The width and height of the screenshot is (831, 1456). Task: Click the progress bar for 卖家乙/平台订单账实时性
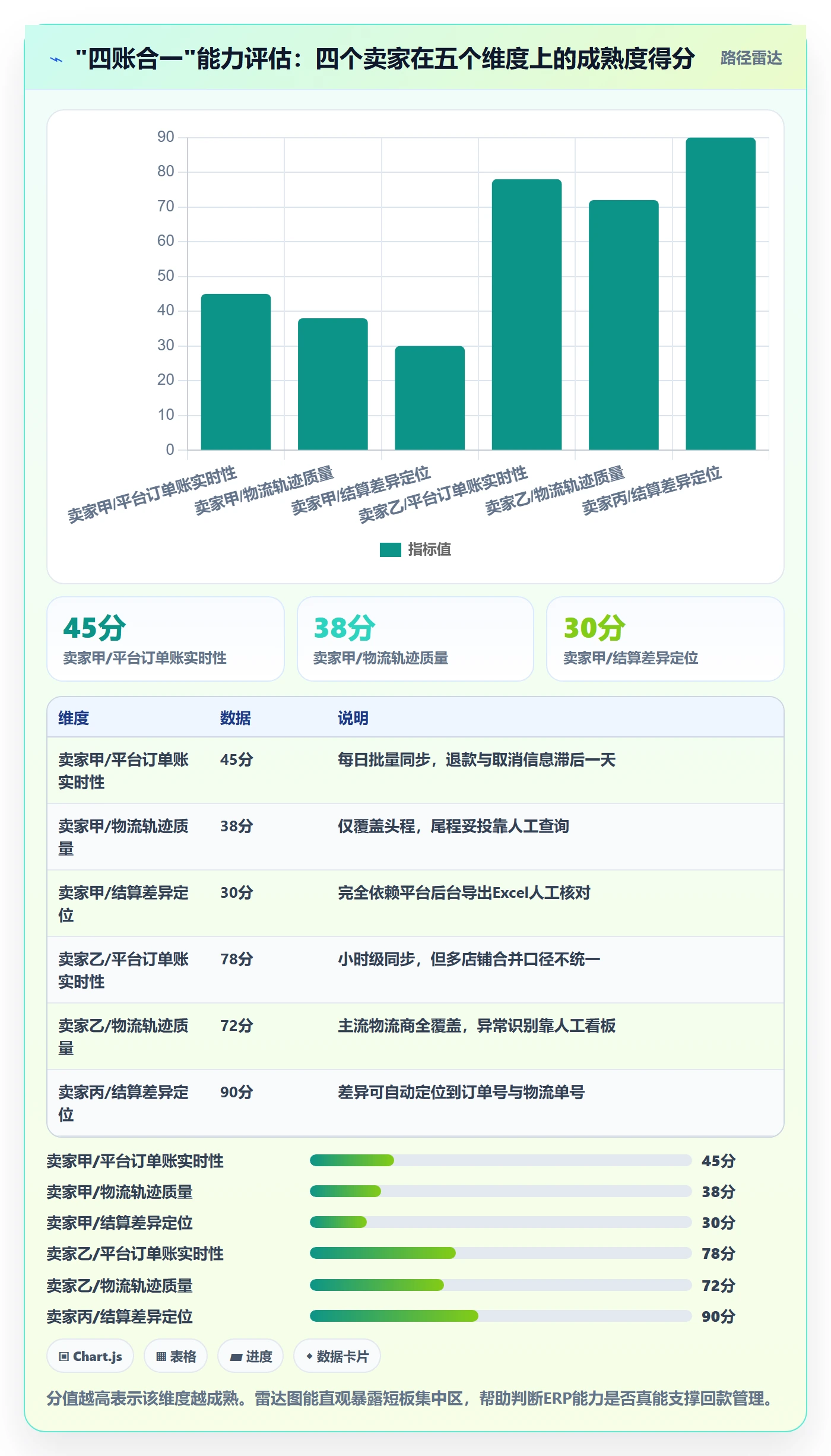pos(500,1253)
